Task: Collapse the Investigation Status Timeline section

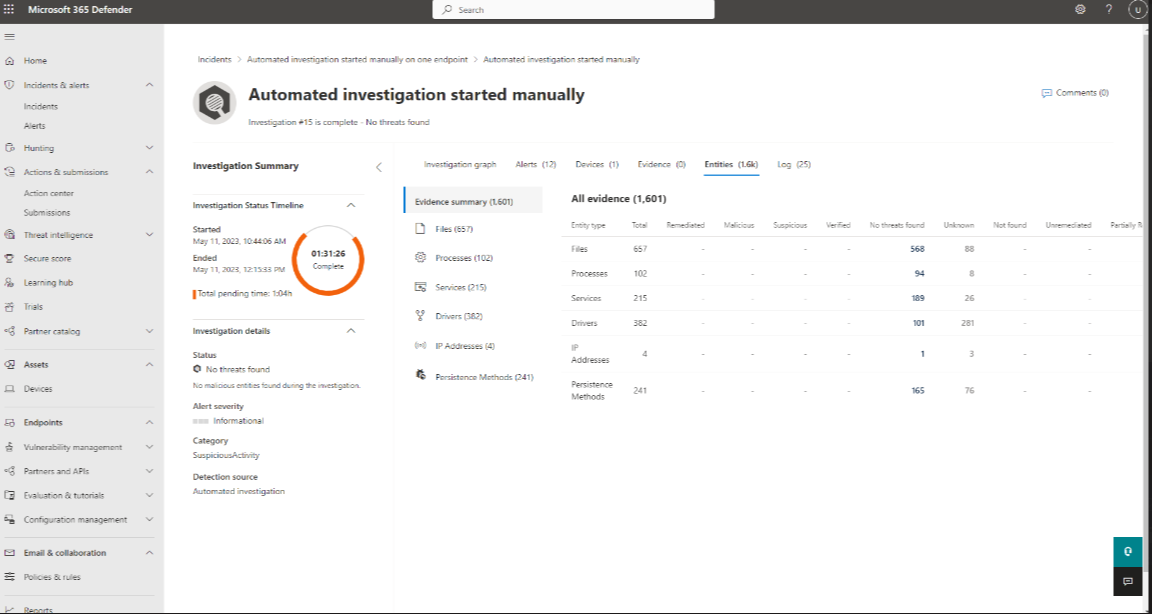Action: point(350,206)
